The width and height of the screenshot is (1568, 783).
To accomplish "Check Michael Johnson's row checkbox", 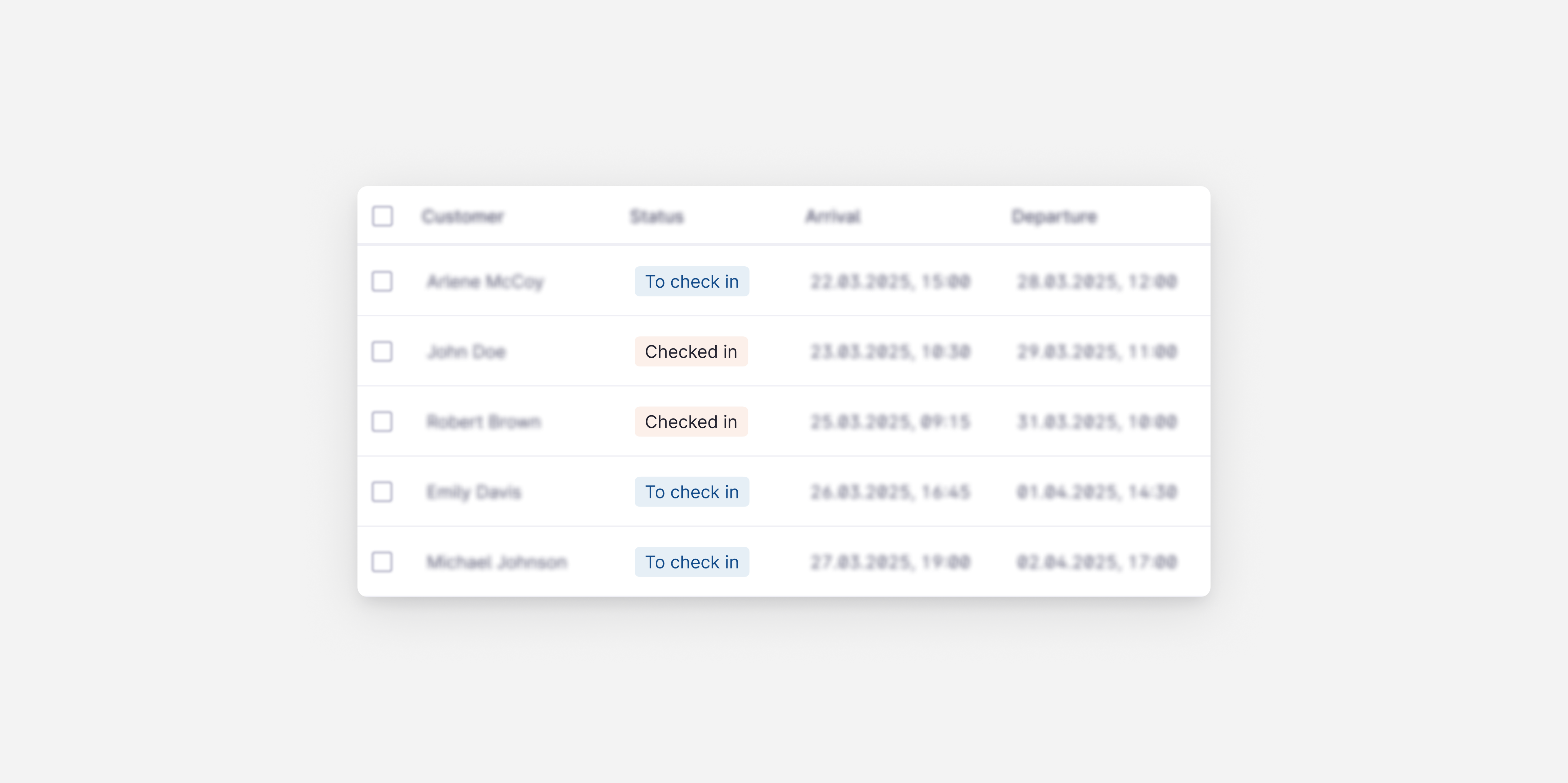I will click(382, 562).
